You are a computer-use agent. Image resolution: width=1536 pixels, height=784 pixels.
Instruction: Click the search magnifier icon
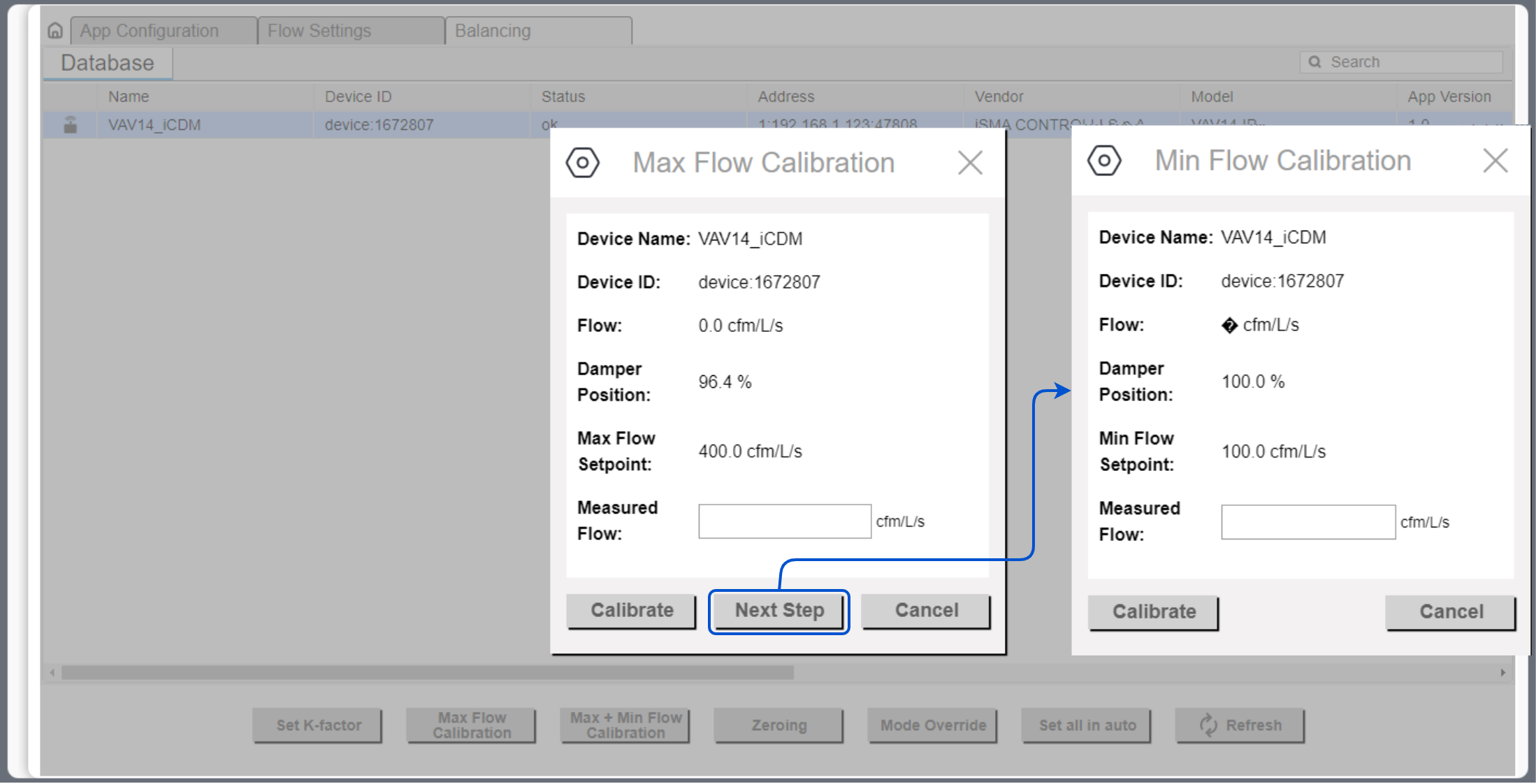coord(1314,62)
